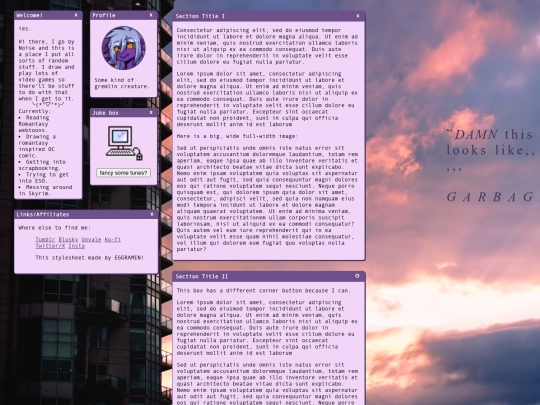Viewport: 540px width, 405px height.
Task: Close the Juke box window
Action: point(151,113)
